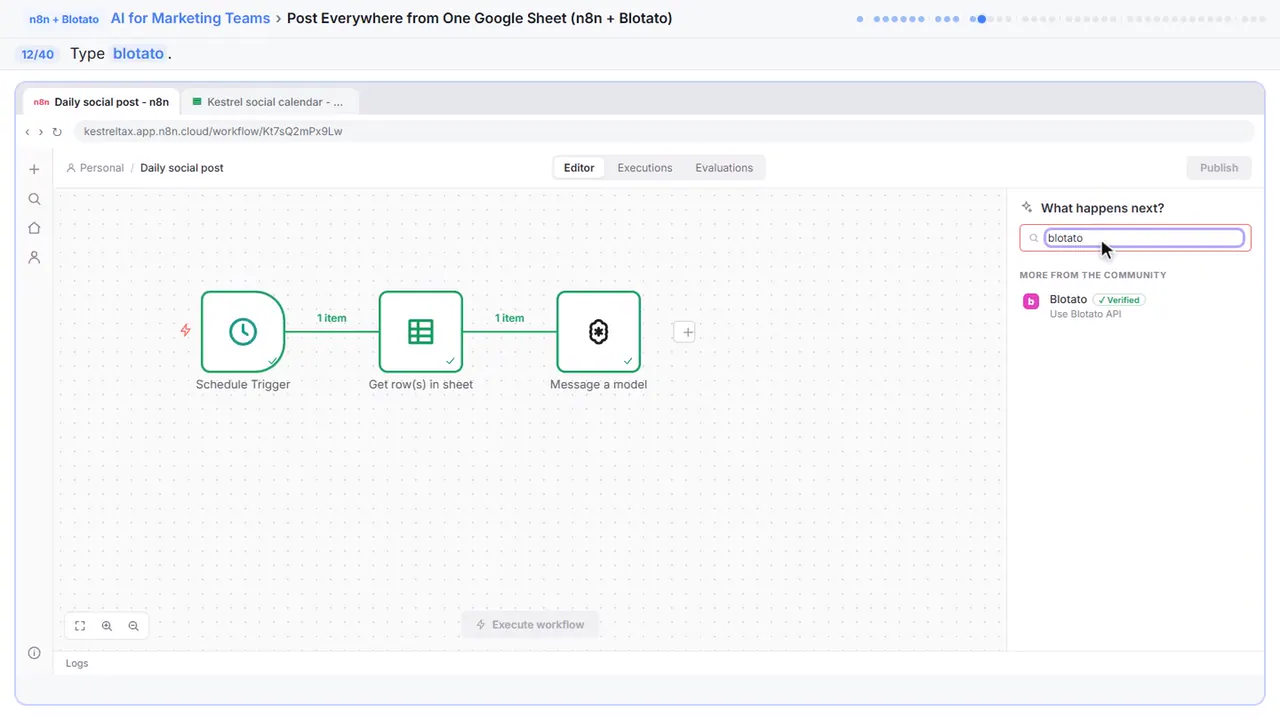Open the Kestrel social calendar browser tab
1280x720 pixels.
[x=270, y=102]
